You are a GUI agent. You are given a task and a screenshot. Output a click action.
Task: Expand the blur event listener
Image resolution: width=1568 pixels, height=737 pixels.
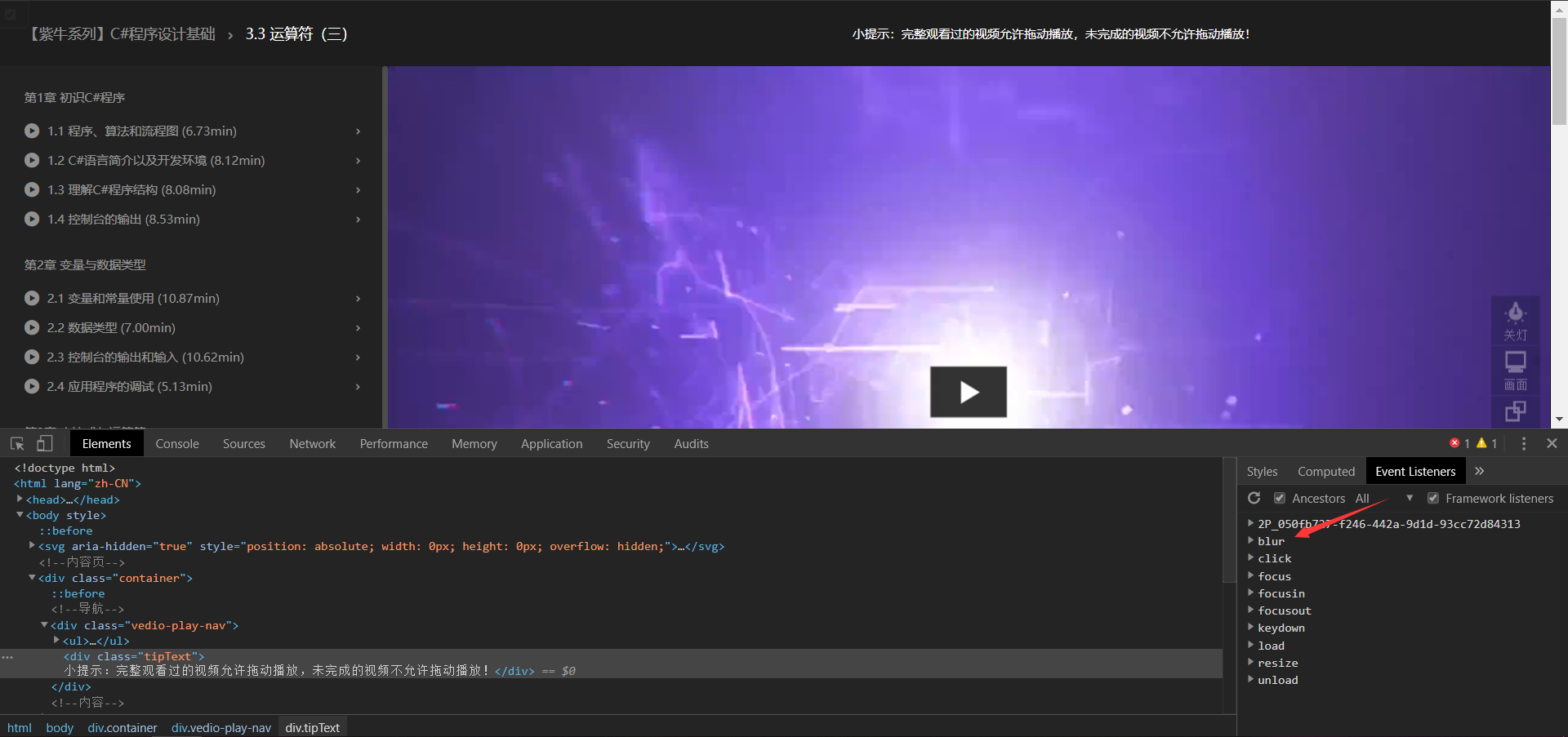(1251, 540)
